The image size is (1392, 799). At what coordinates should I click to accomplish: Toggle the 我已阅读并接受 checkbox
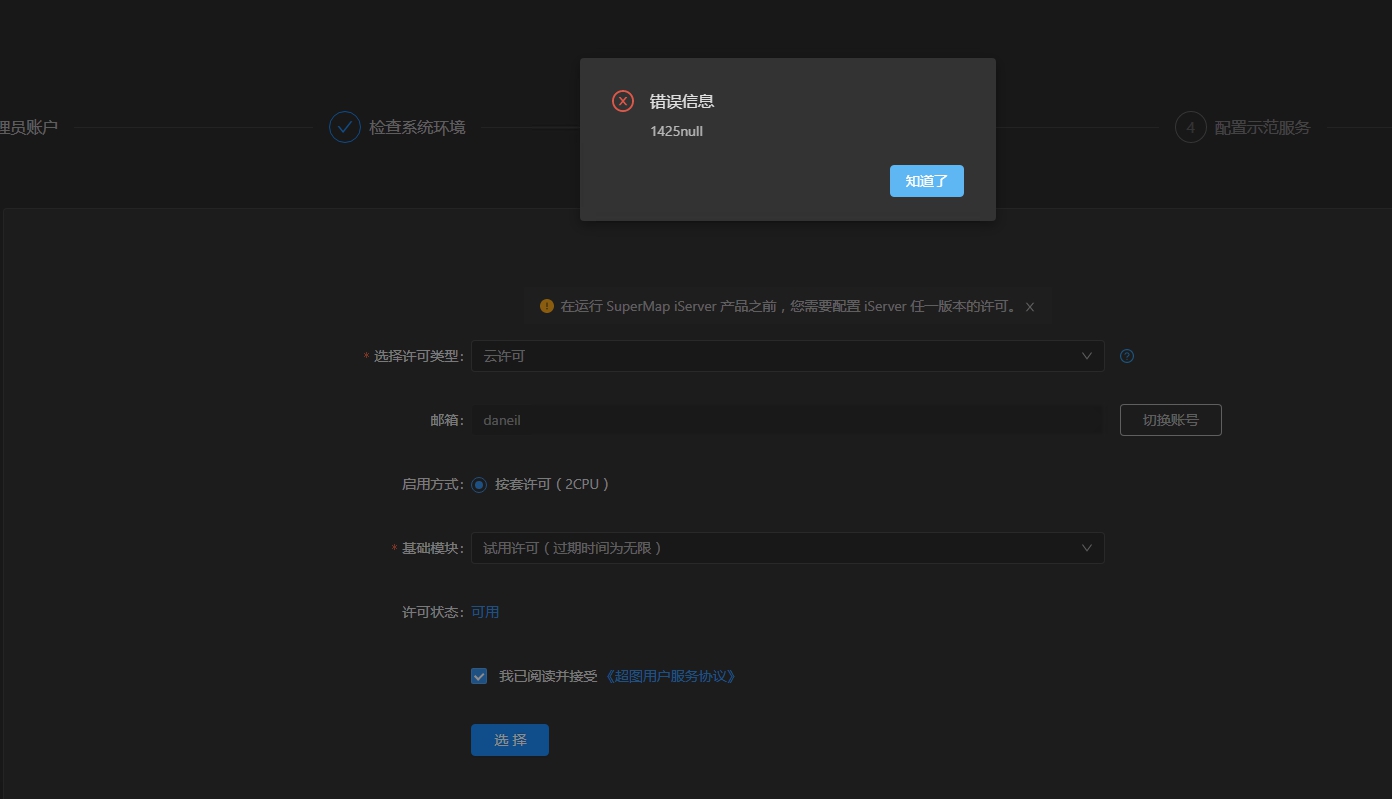(479, 676)
